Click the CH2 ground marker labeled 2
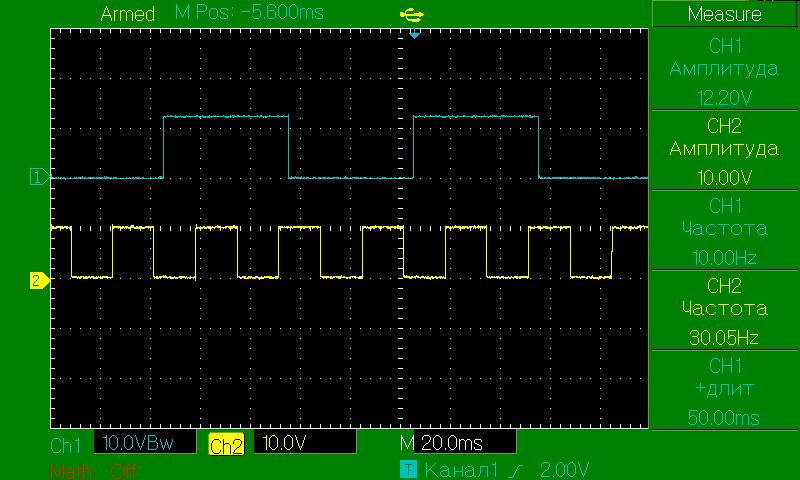Viewport: 800px width, 480px height. pos(39,281)
